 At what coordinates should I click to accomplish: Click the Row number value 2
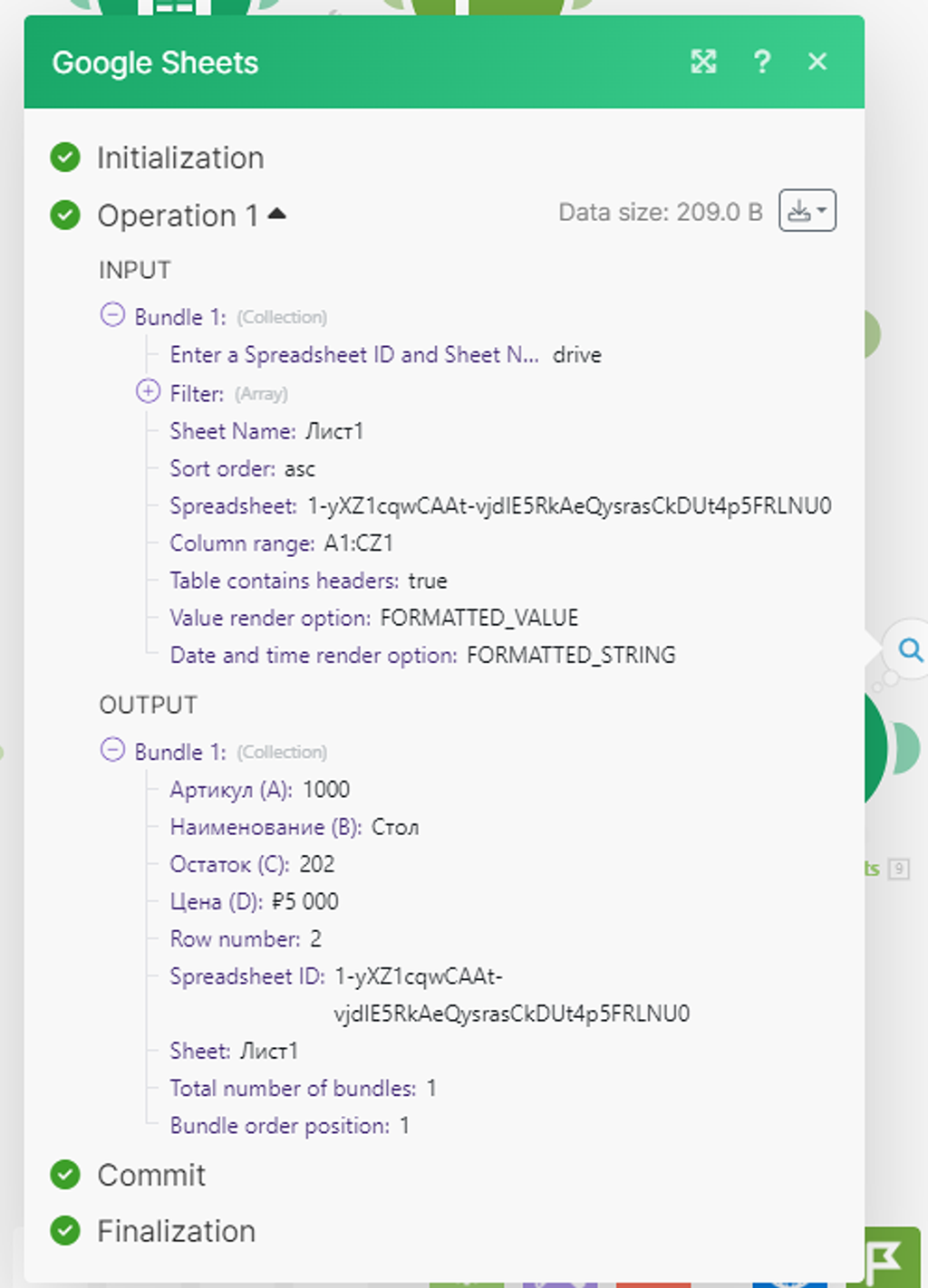315,938
